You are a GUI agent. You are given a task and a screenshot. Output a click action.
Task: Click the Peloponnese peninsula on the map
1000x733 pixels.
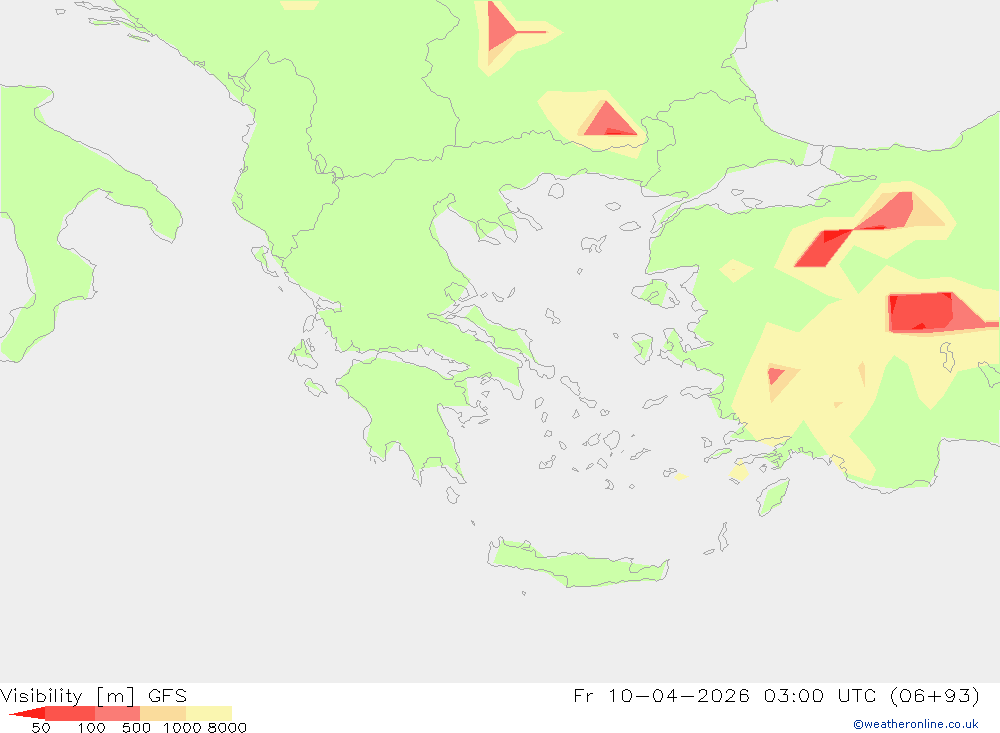click(x=408, y=415)
